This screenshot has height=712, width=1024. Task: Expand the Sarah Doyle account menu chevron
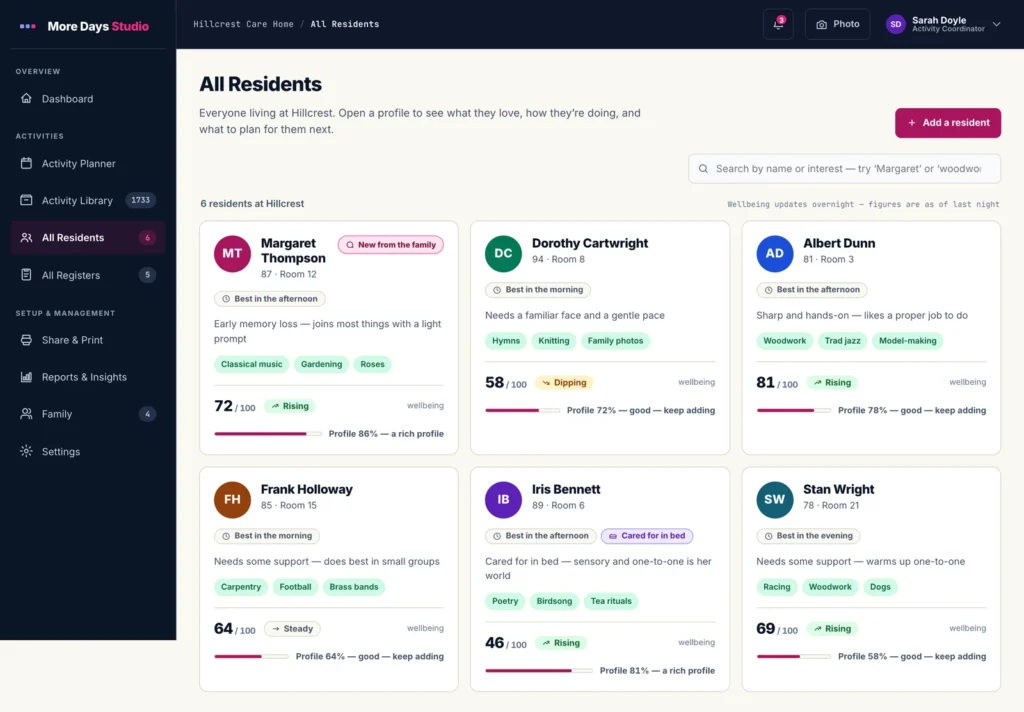coord(997,24)
